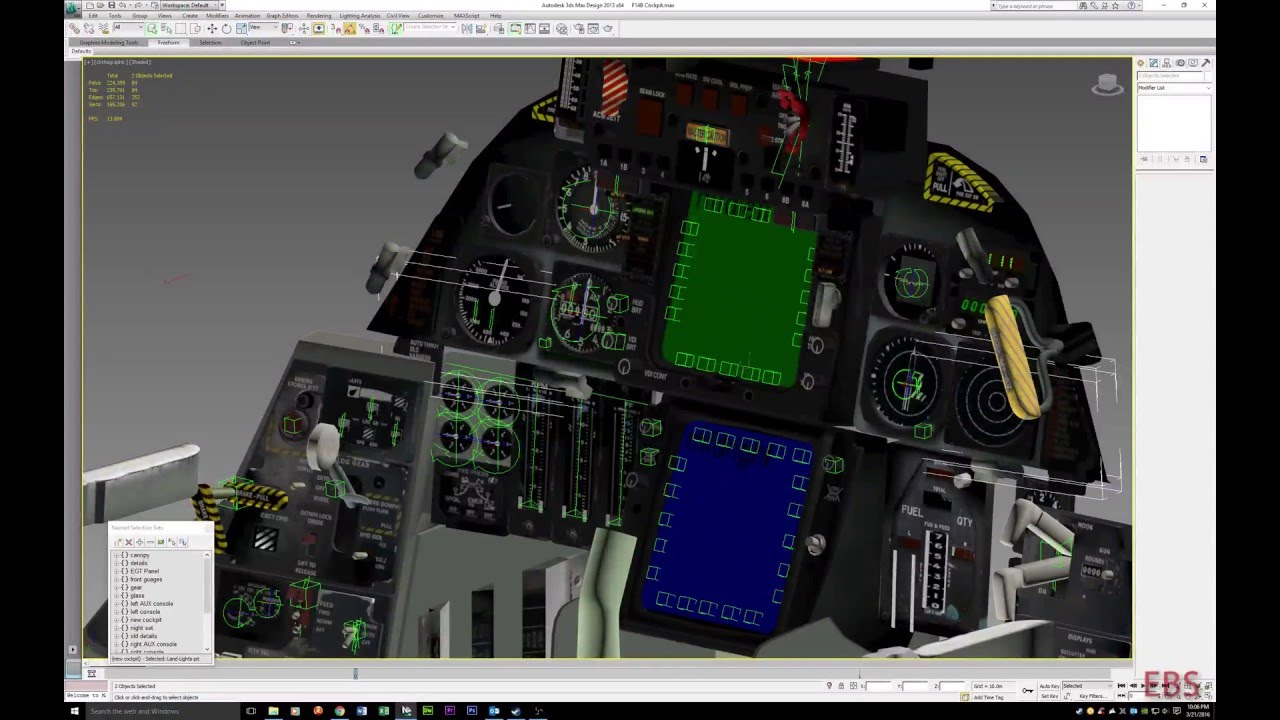Open the Motion command panel tab
Screen dimensions: 1280x720
pos(1180,63)
